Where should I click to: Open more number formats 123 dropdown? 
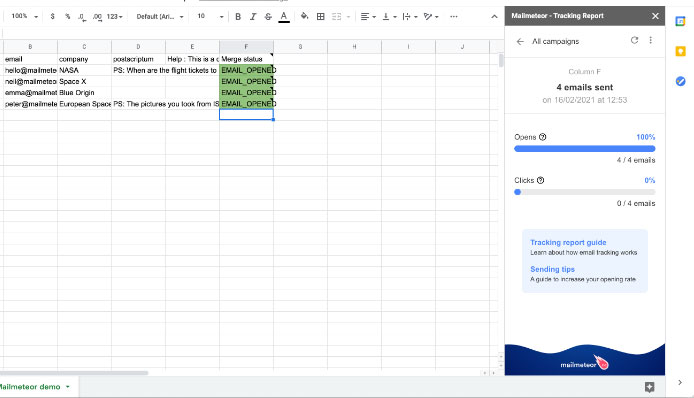pyautogui.click(x=114, y=16)
